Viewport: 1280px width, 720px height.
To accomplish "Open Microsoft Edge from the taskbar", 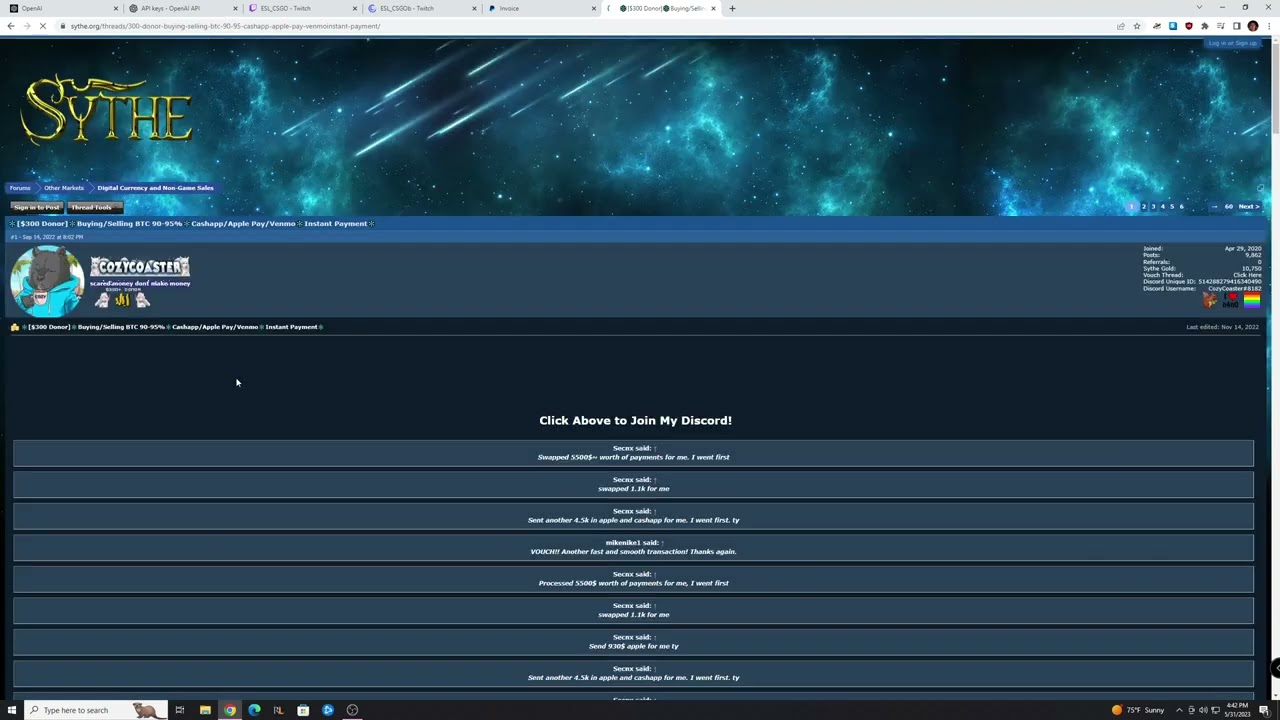I will click(x=254, y=710).
